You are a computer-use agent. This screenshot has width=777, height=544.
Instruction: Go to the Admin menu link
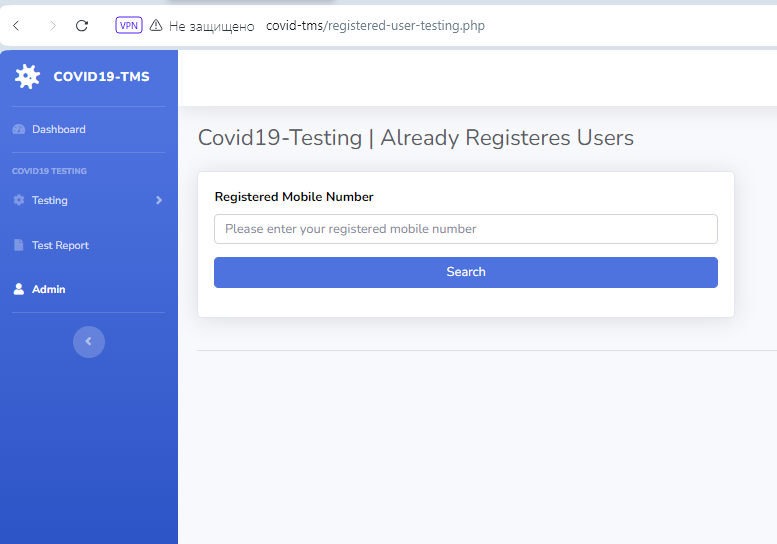(48, 289)
